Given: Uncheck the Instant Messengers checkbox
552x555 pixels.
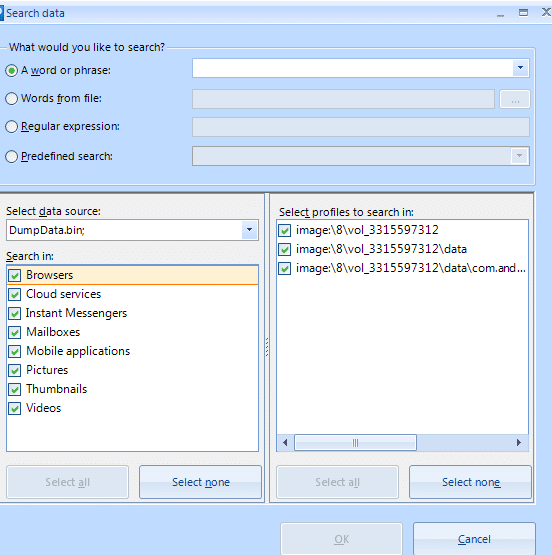Looking at the screenshot, I should 15,313.
